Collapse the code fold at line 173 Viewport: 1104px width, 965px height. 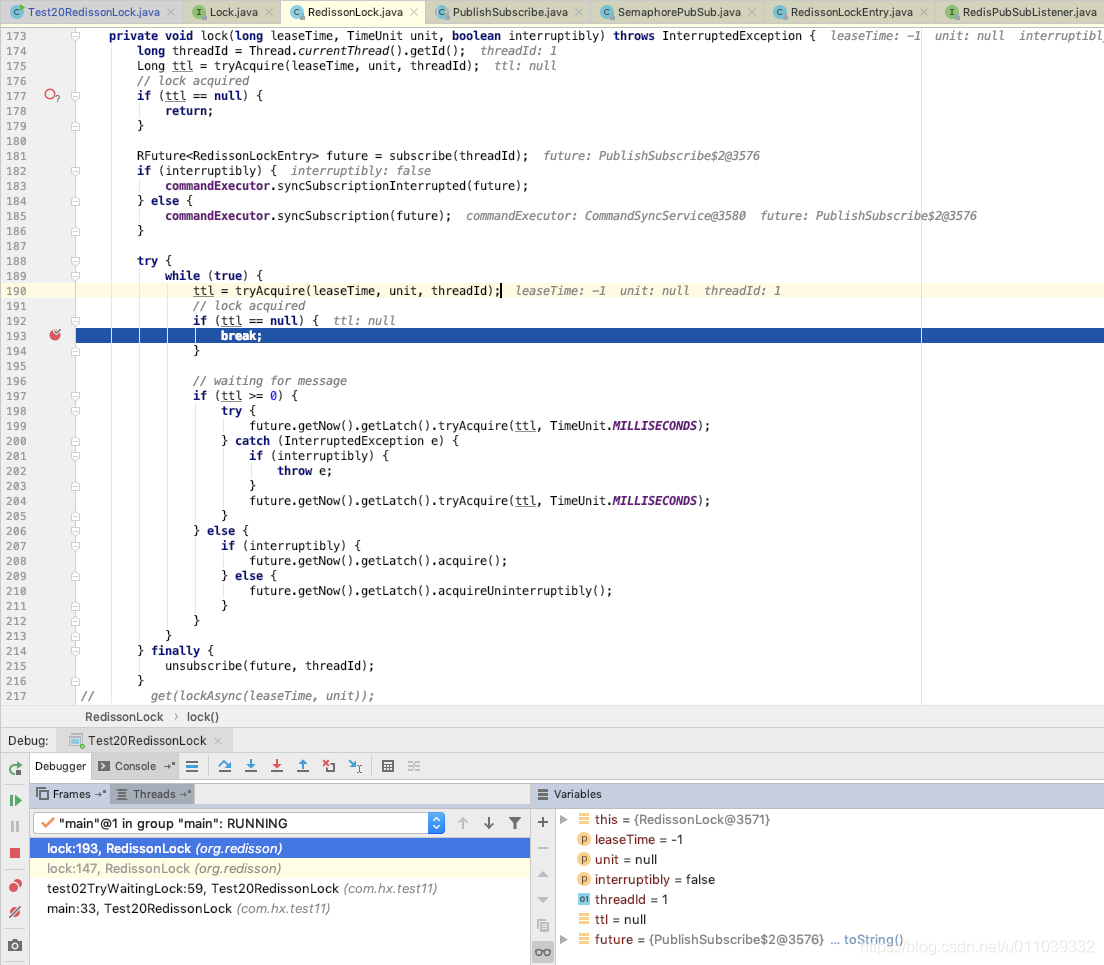pos(75,36)
